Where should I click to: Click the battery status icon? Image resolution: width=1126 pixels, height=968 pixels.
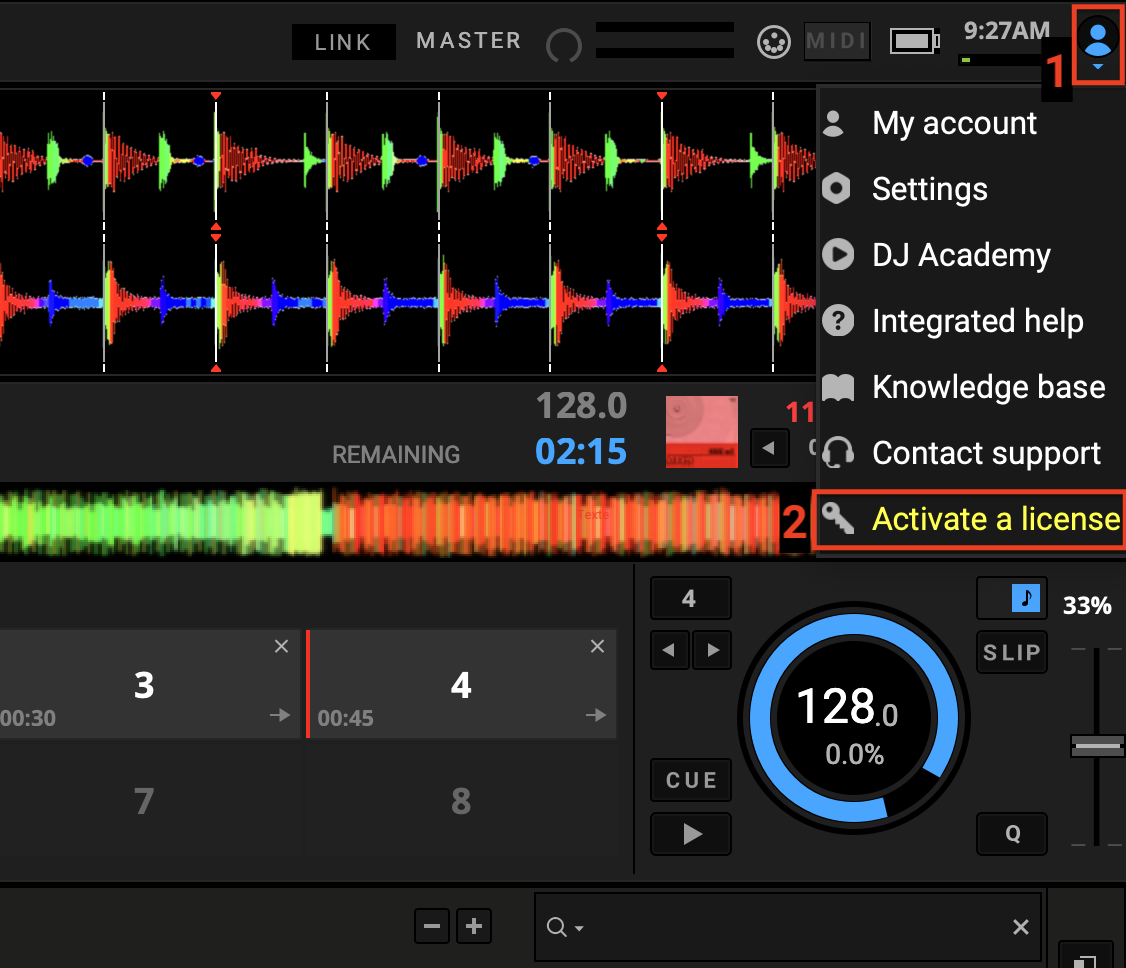point(915,42)
